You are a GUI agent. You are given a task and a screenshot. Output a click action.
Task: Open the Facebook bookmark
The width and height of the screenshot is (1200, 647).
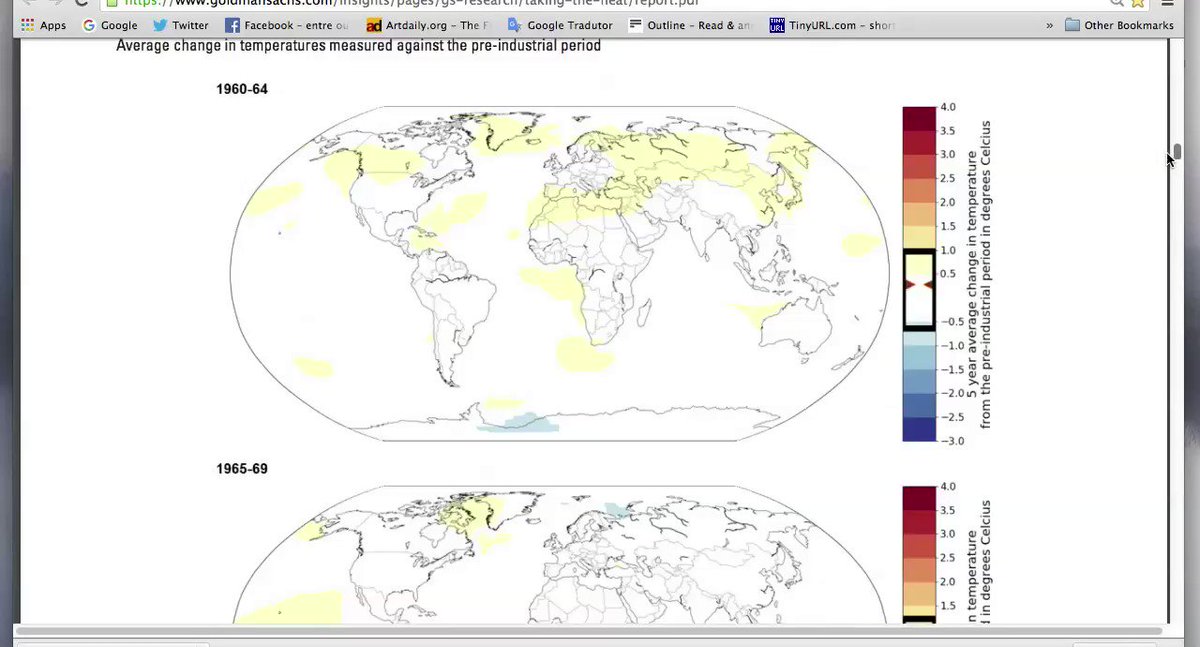click(x=288, y=25)
